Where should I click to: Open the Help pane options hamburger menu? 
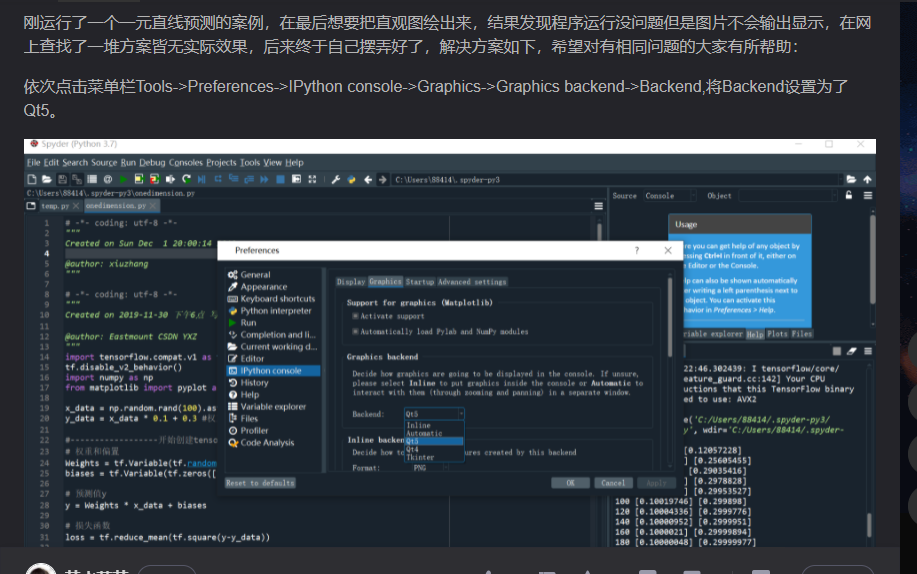coord(868,195)
